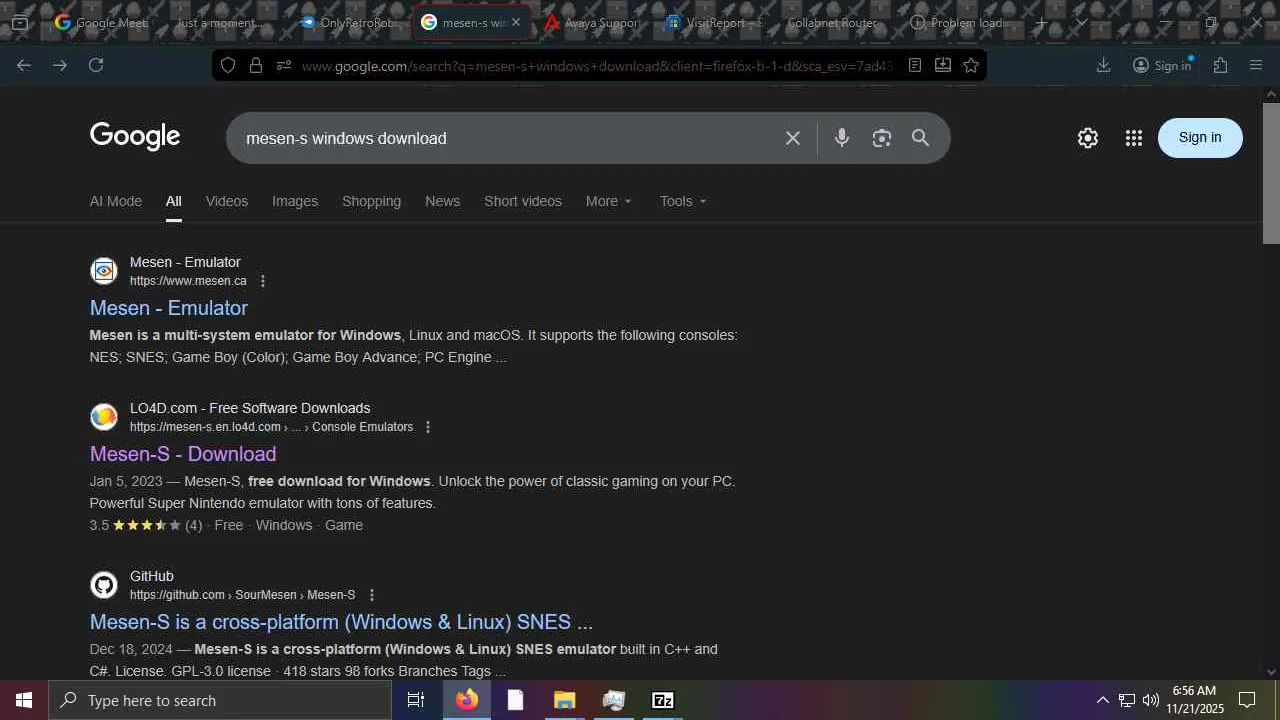The height and width of the screenshot is (720, 1280).
Task: Open options for the Mesen.ca result
Action: coord(263,281)
